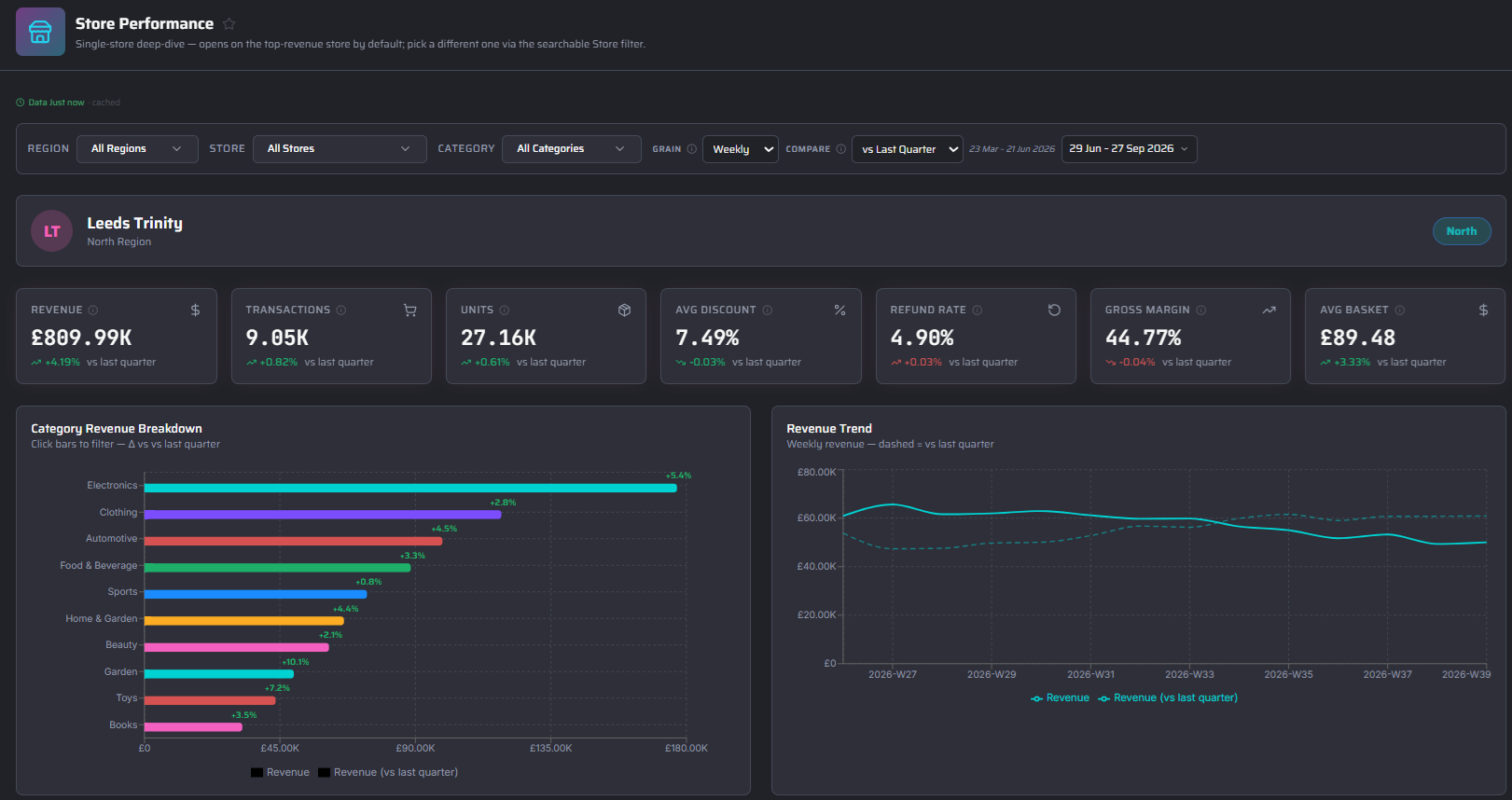The image size is (1512, 800).
Task: Change the vs Last Quarter compare selector
Action: (x=907, y=149)
